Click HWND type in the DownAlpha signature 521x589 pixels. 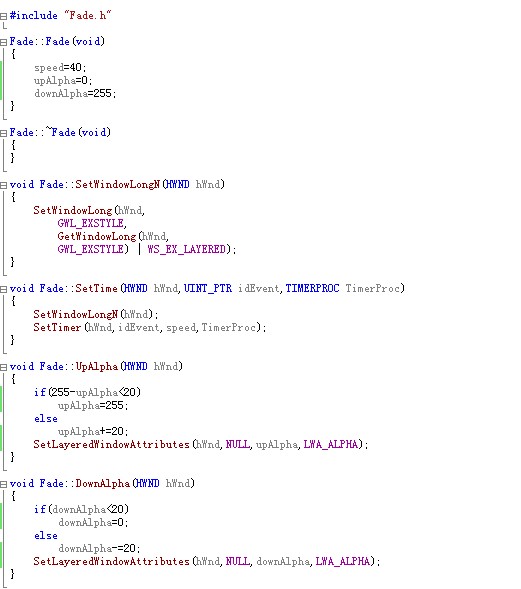click(147, 483)
